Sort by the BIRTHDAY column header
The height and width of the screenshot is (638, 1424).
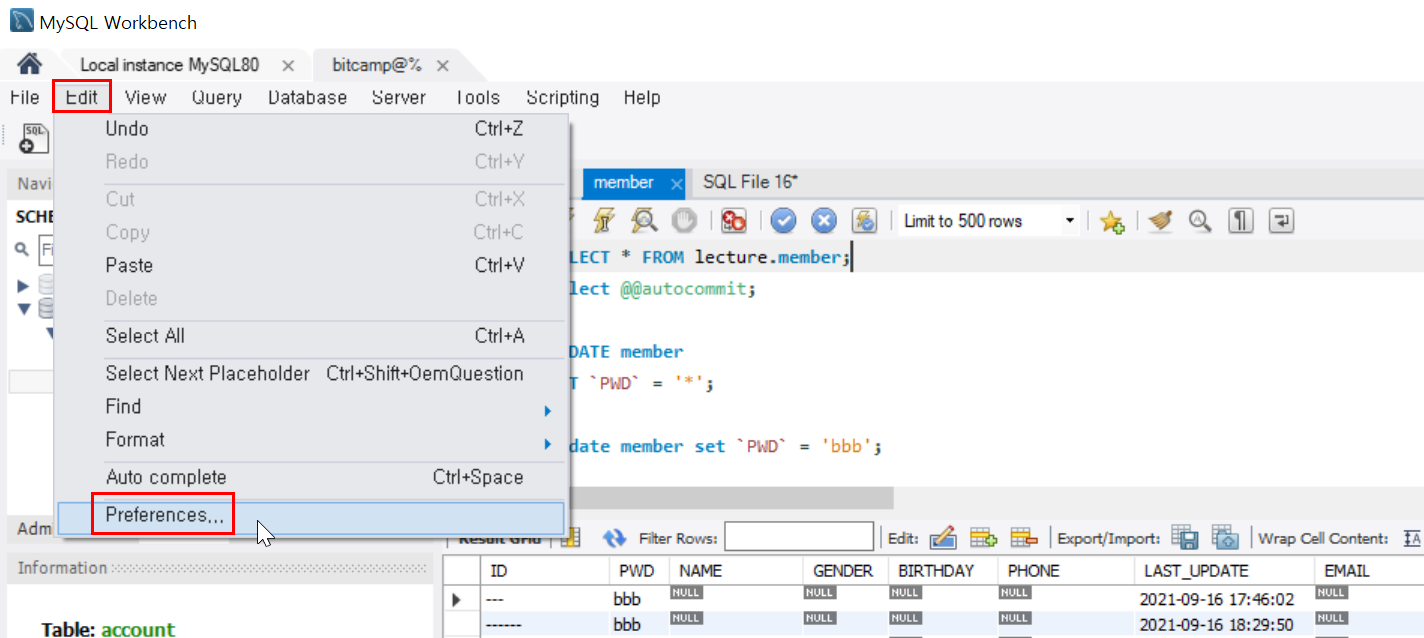pyautogui.click(x=942, y=571)
